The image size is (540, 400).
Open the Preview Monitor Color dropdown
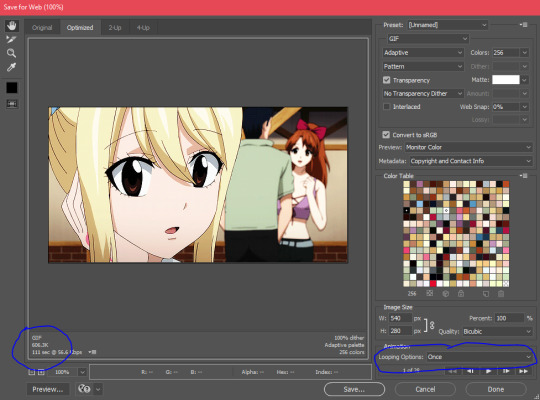tap(468, 147)
